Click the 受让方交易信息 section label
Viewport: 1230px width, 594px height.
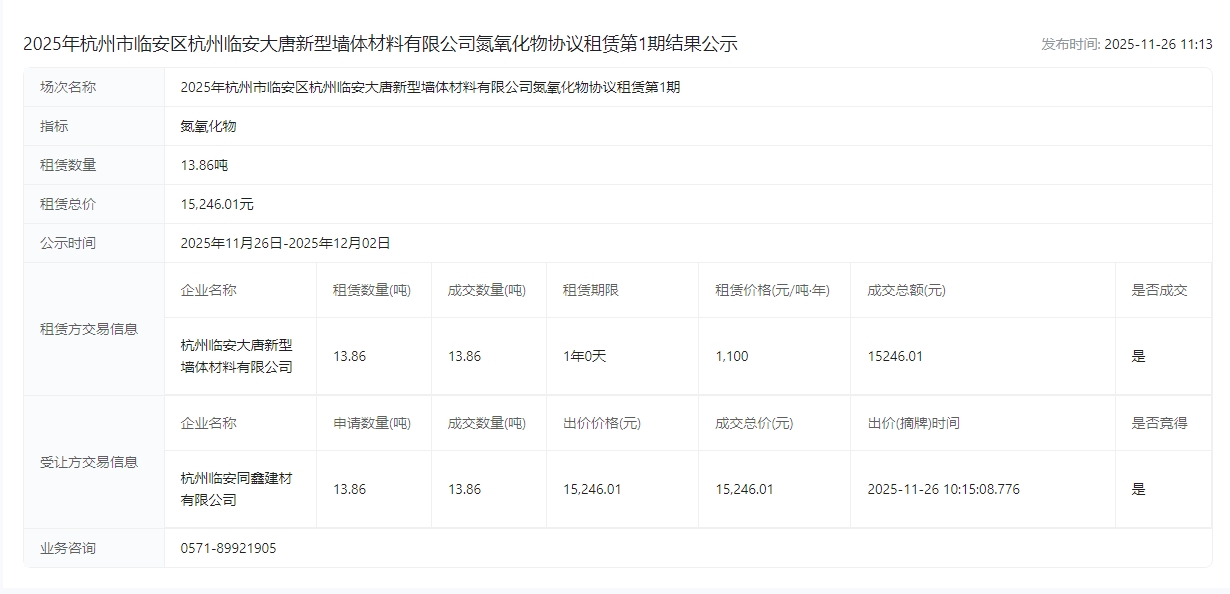click(x=89, y=462)
